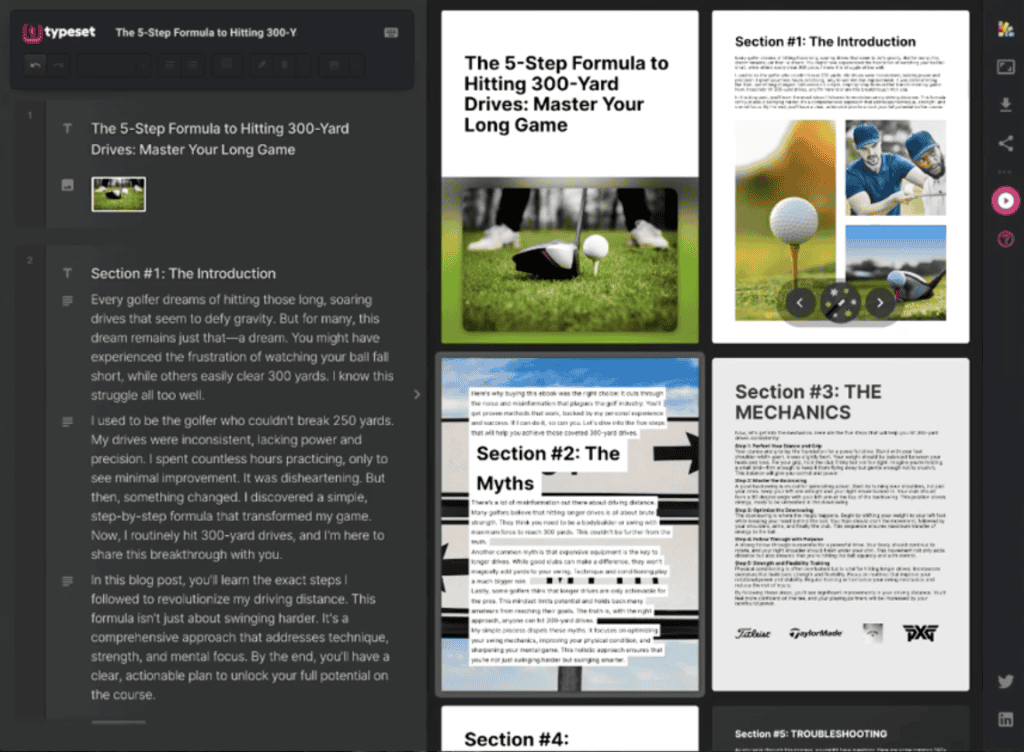Open the text style dropdown arrow
The width and height of the screenshot is (1024, 752).
(142, 65)
